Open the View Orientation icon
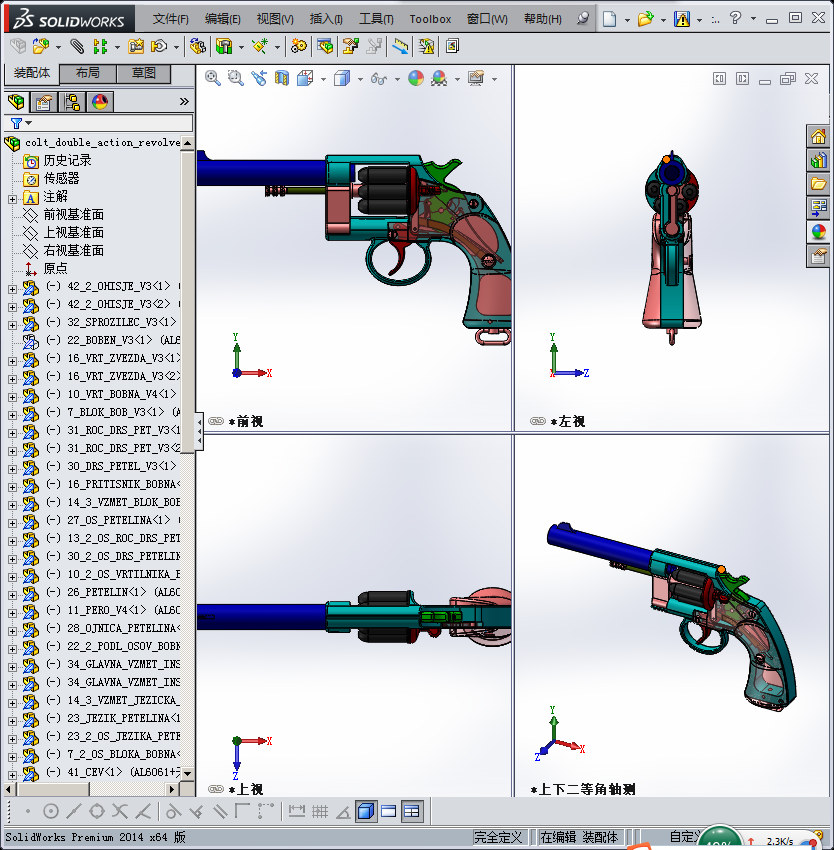Screen dimensions: 834x850 click(x=305, y=79)
